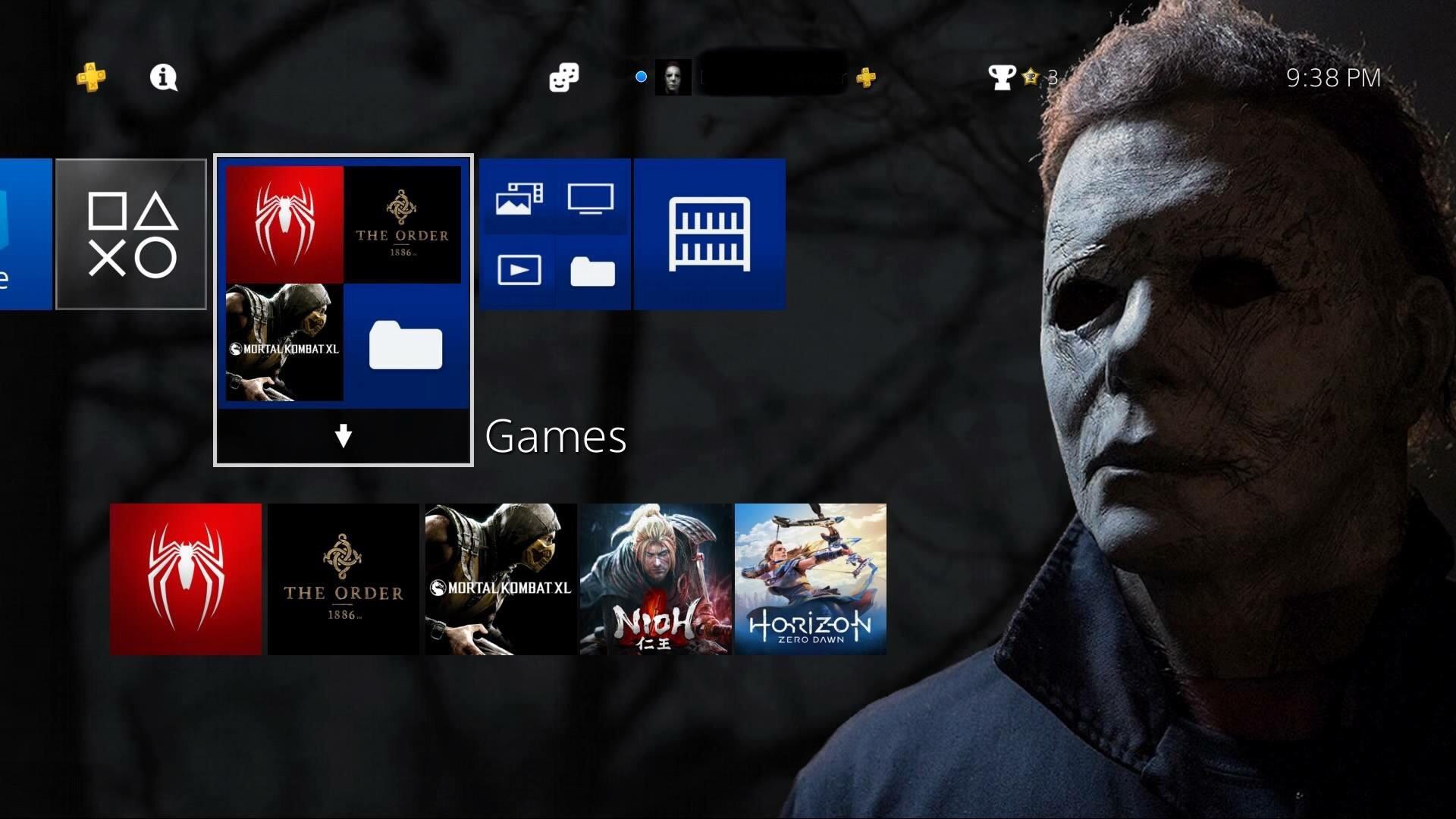Open the Capture Gallery icon
The height and width of the screenshot is (819, 1456).
(x=519, y=199)
